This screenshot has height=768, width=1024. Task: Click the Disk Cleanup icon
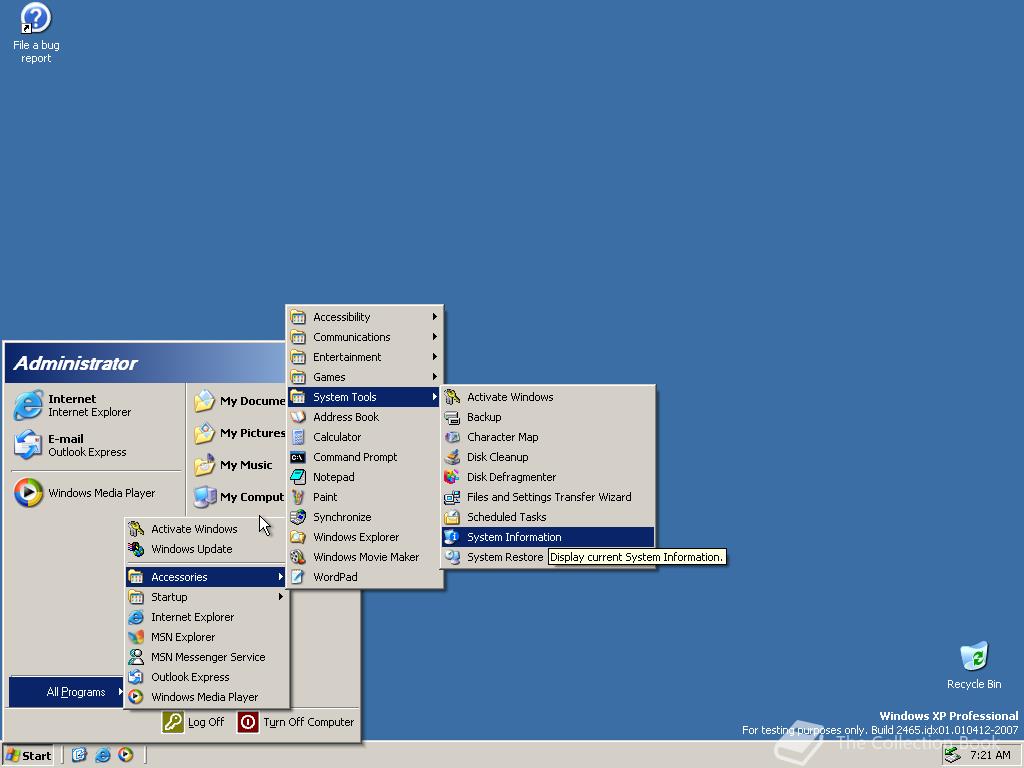(452, 457)
